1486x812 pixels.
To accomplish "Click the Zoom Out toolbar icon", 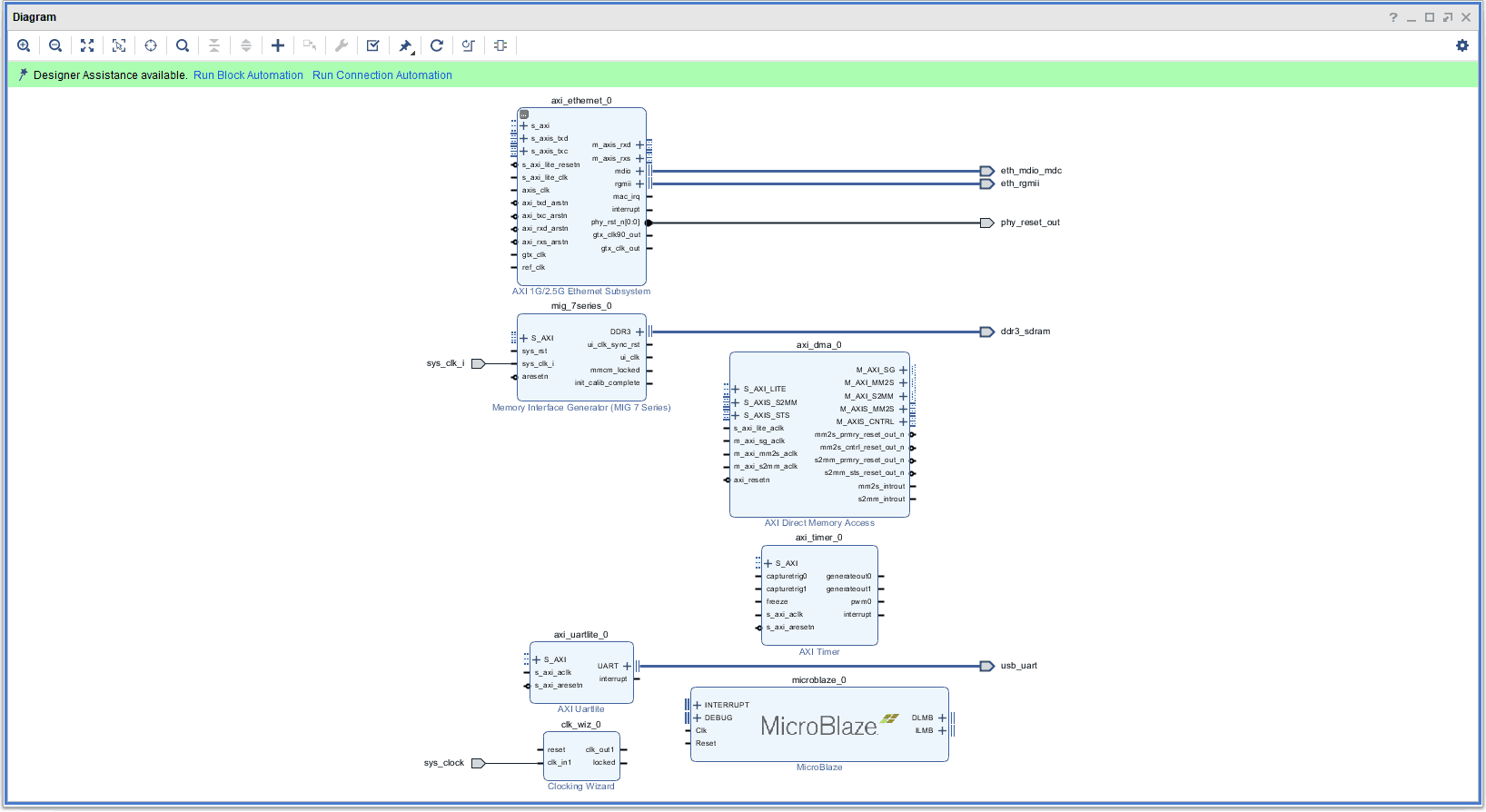I will pos(55,45).
